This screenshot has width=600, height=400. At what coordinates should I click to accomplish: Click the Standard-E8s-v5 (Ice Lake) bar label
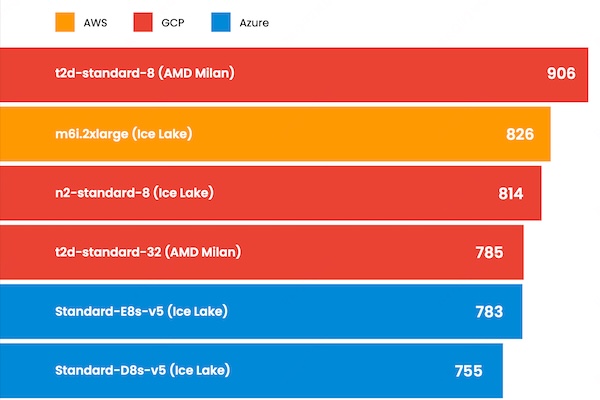[x=142, y=311]
